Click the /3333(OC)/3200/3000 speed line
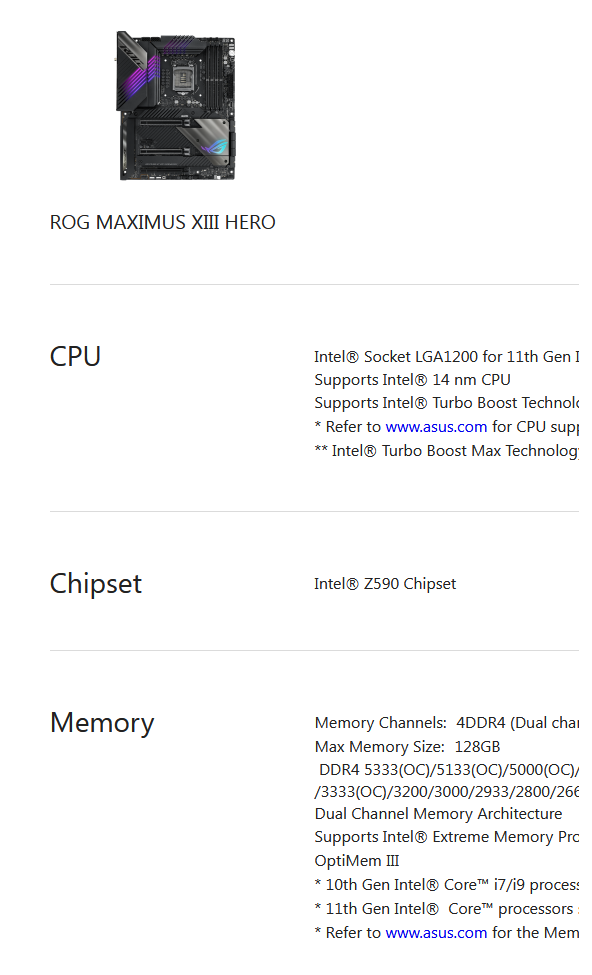 pyautogui.click(x=446, y=792)
